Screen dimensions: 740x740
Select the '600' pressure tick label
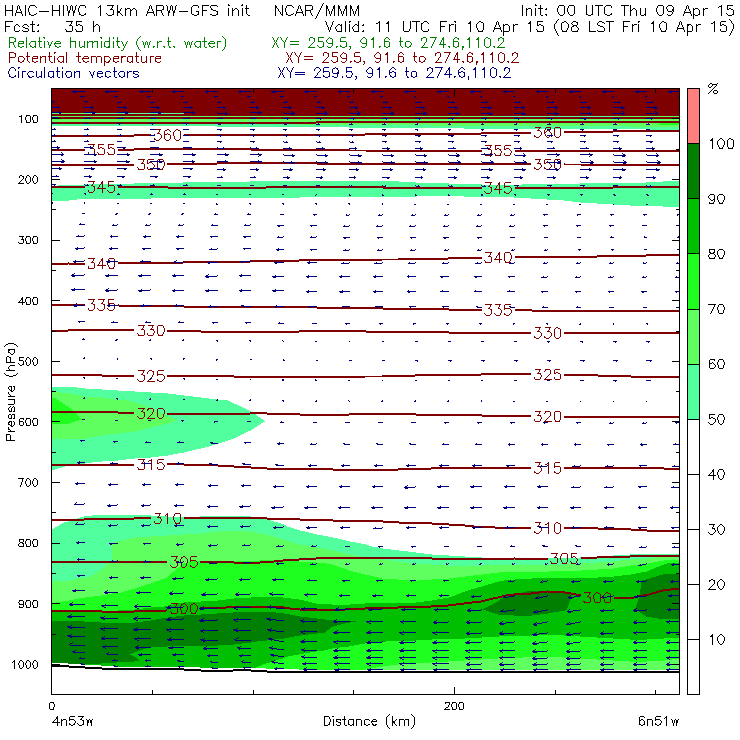coord(28,421)
